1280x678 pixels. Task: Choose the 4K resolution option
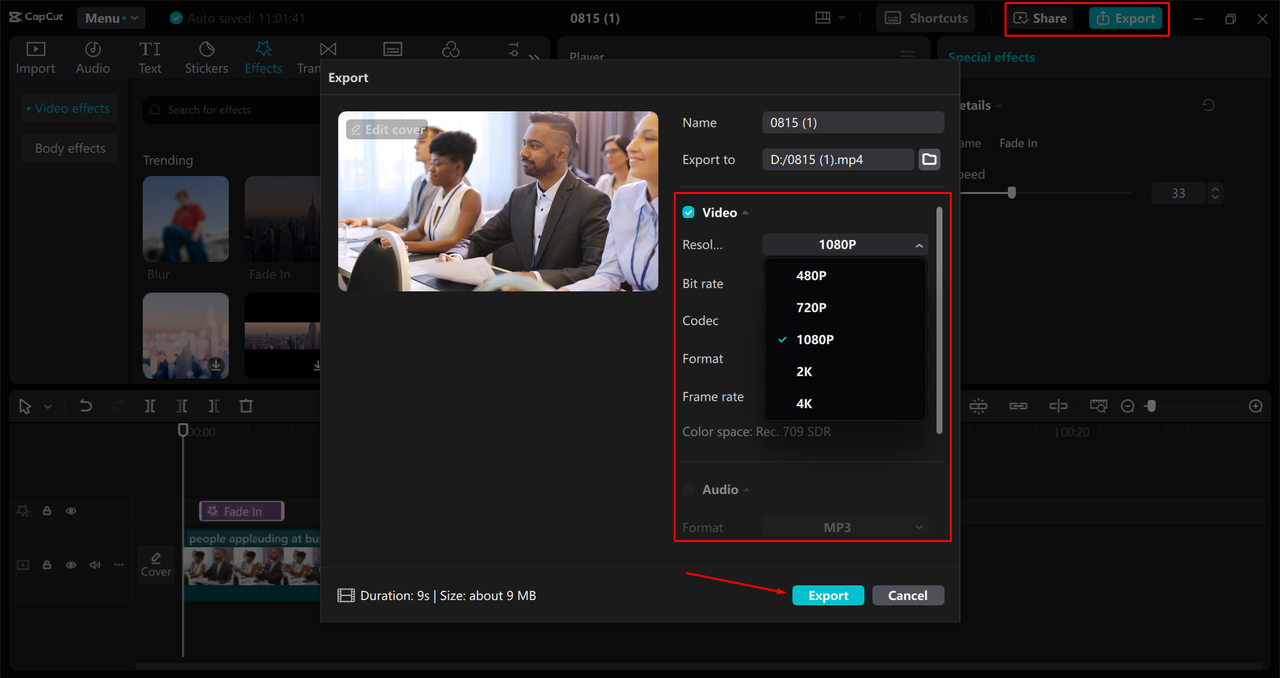pyautogui.click(x=845, y=403)
